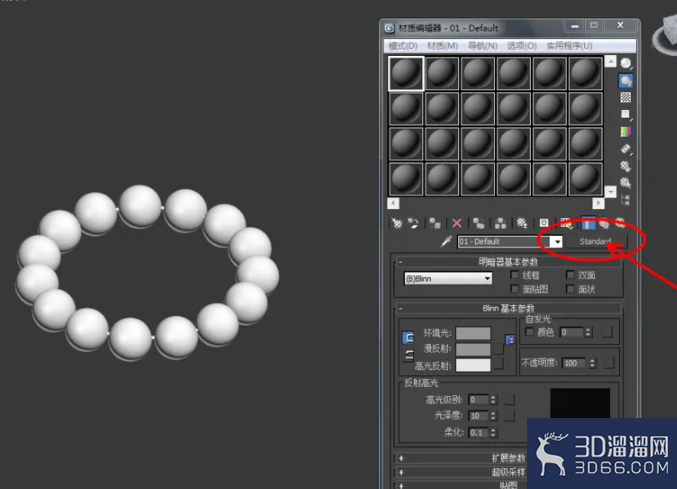Enable the 线框 wireframe checkbox
The image size is (677, 489).
coord(514,275)
